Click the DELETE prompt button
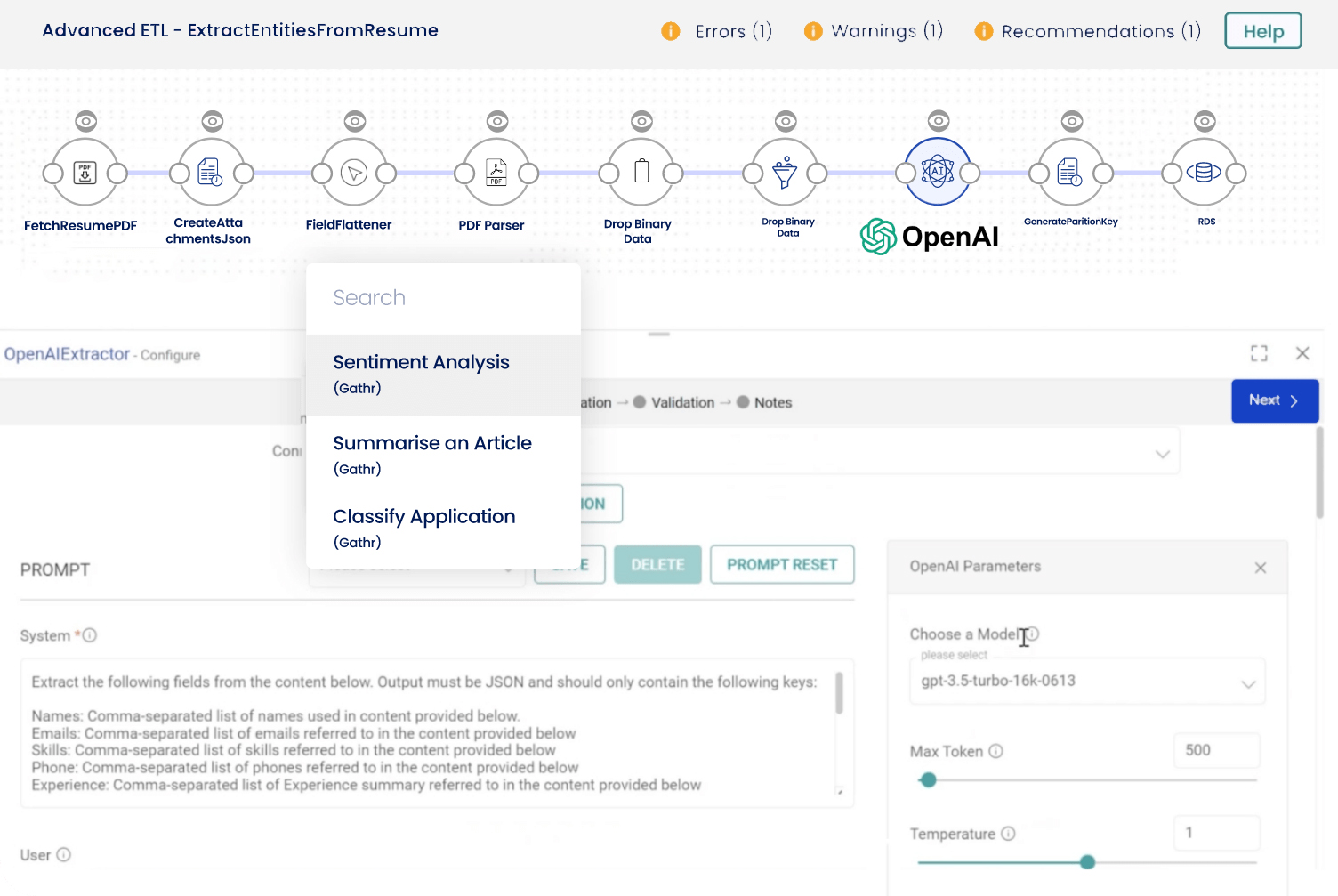Screen dimensions: 1338x896 coord(657,565)
